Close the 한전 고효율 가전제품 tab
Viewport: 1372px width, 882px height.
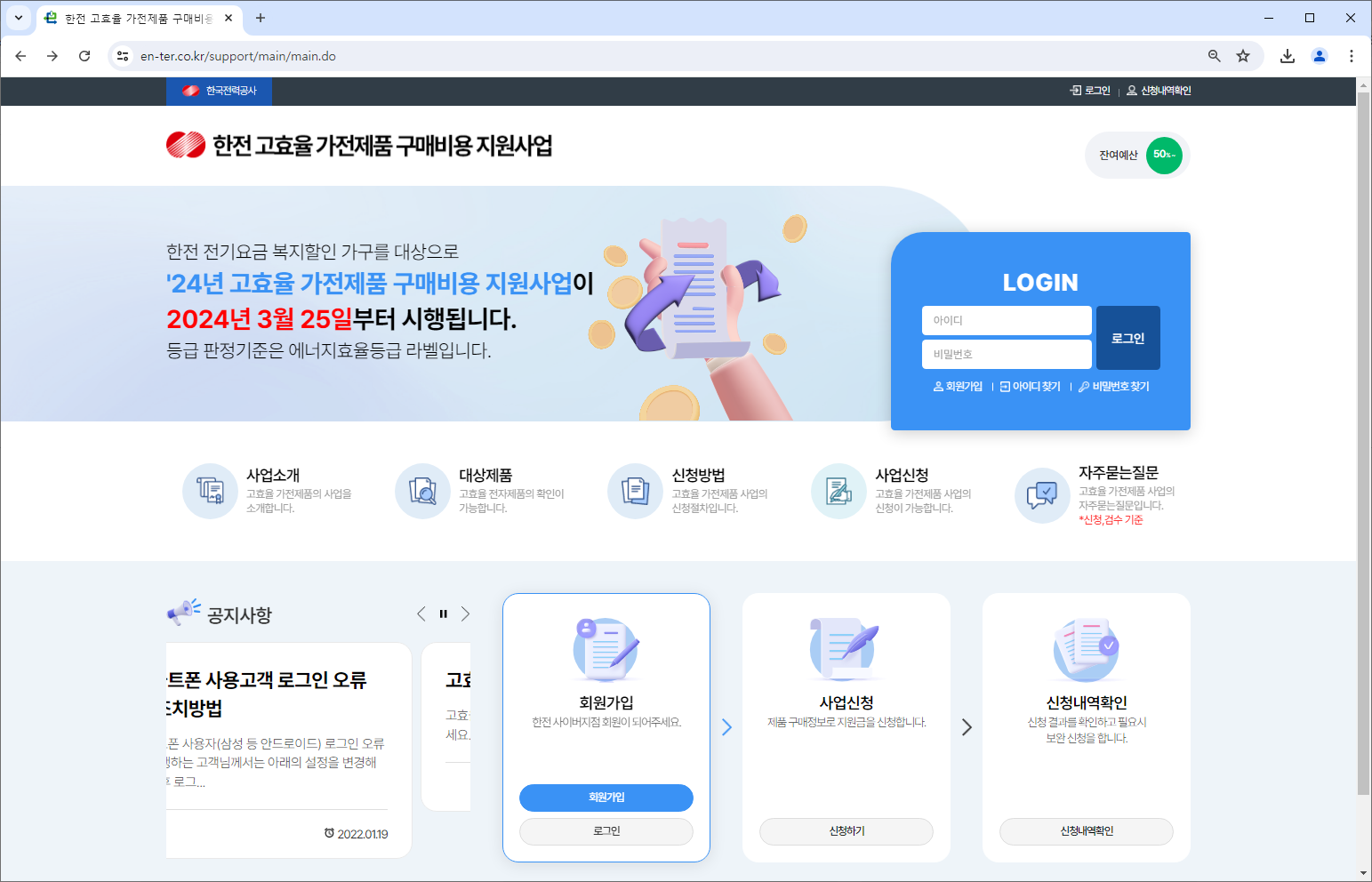click(x=229, y=18)
